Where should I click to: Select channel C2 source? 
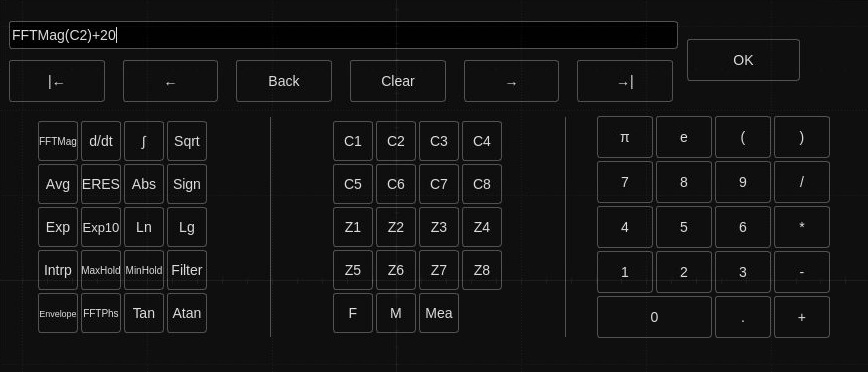pyautogui.click(x=396, y=141)
